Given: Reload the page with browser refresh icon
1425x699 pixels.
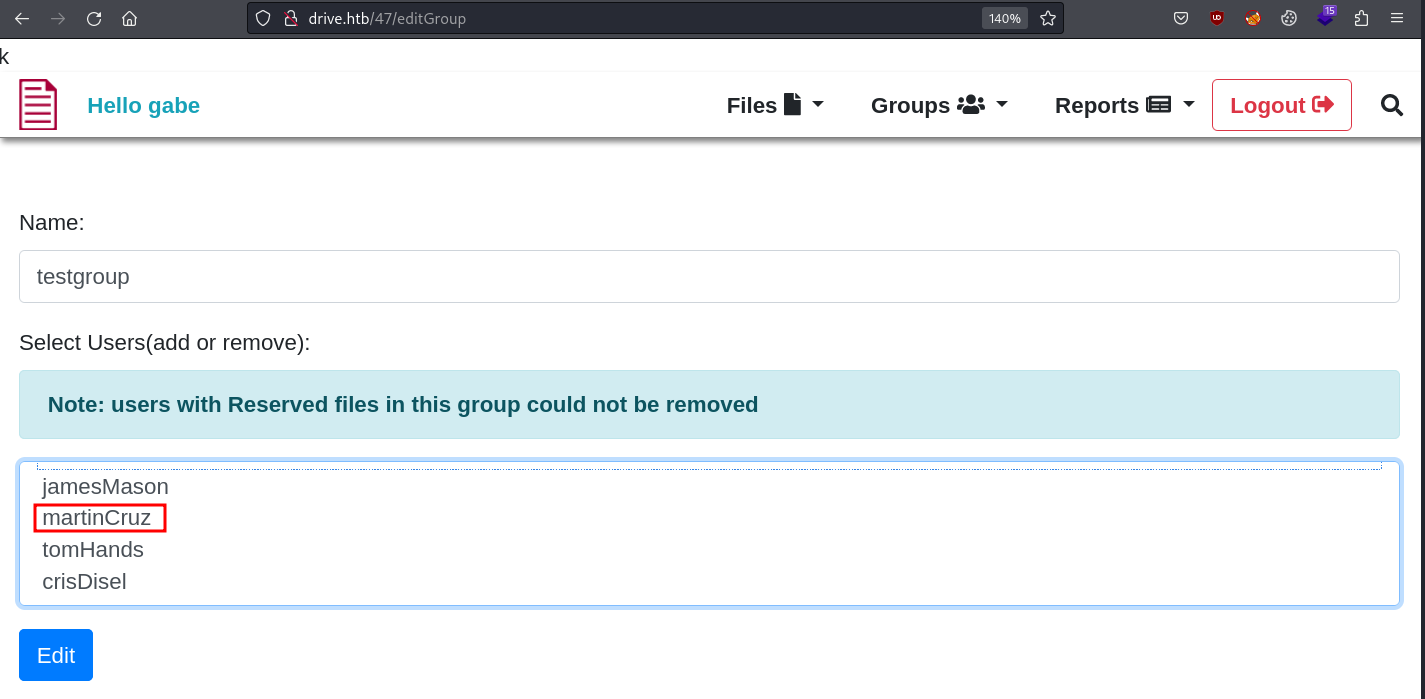Looking at the screenshot, I should [x=94, y=18].
